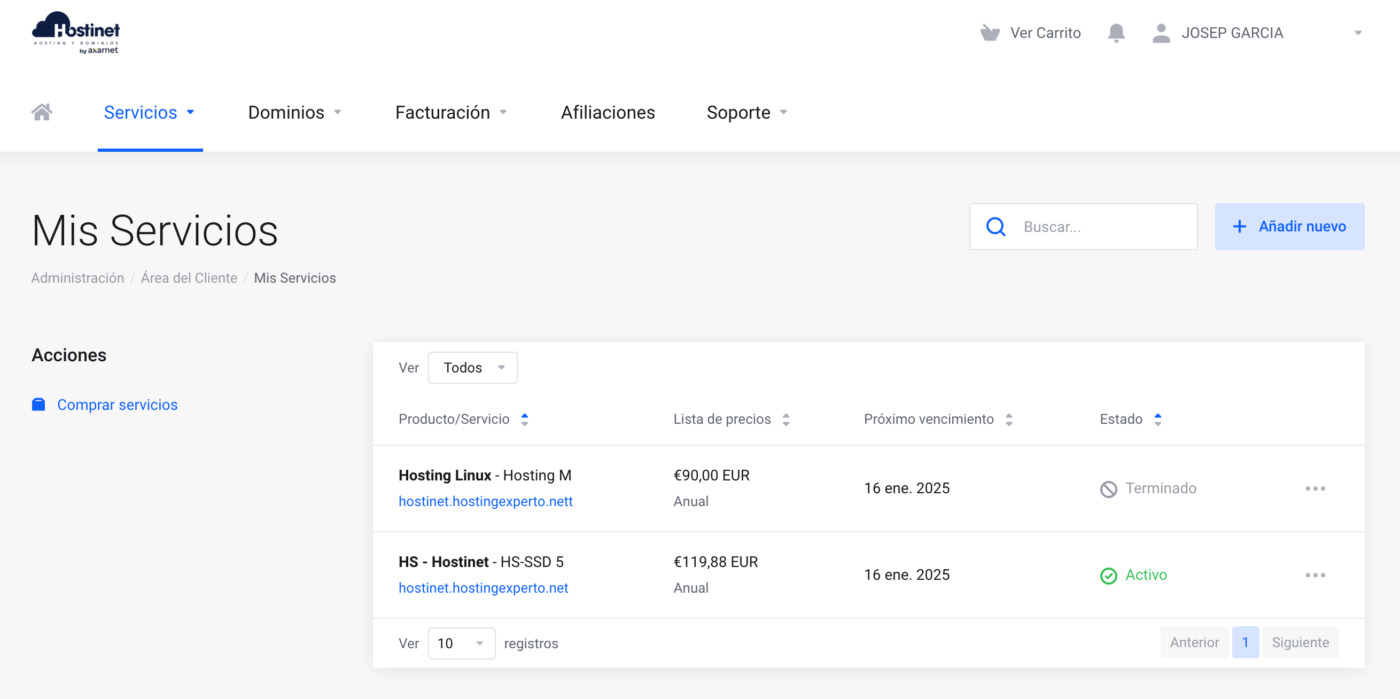Expand the JOSEP GARCIA account dropdown arrow

pyautogui.click(x=1358, y=33)
